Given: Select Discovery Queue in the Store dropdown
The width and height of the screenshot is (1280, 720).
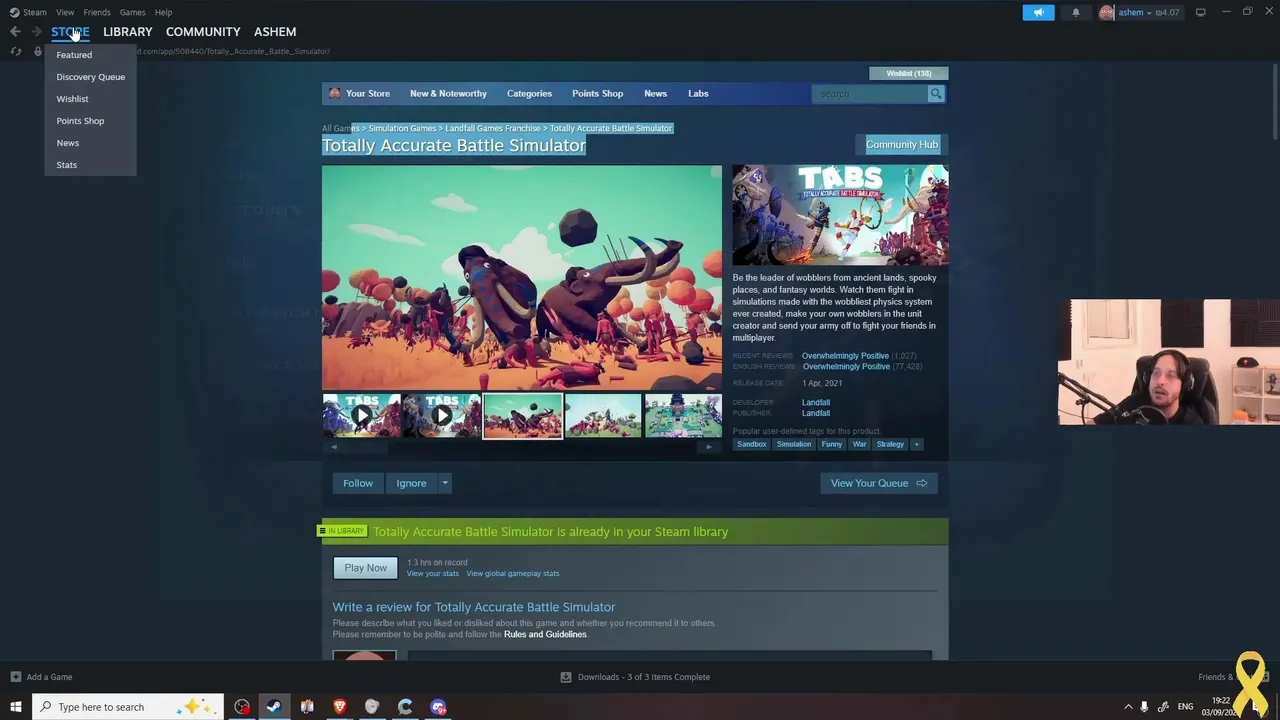Looking at the screenshot, I should (91, 77).
